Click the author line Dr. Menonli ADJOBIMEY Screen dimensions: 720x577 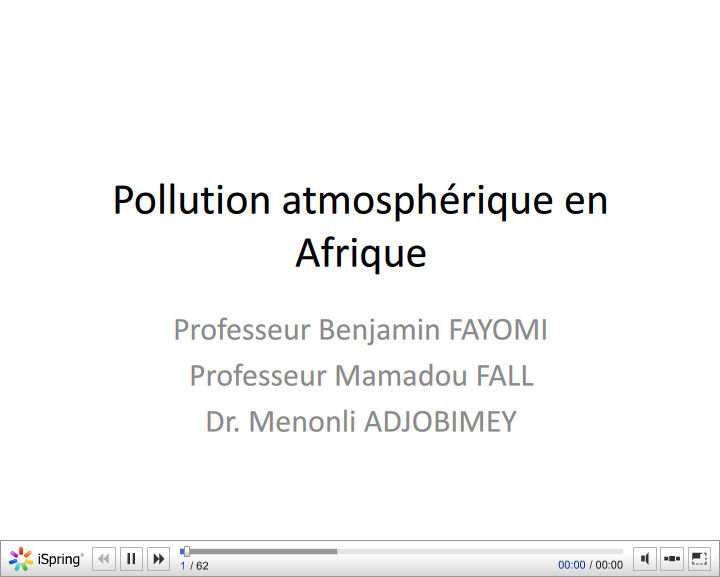pyautogui.click(x=361, y=422)
